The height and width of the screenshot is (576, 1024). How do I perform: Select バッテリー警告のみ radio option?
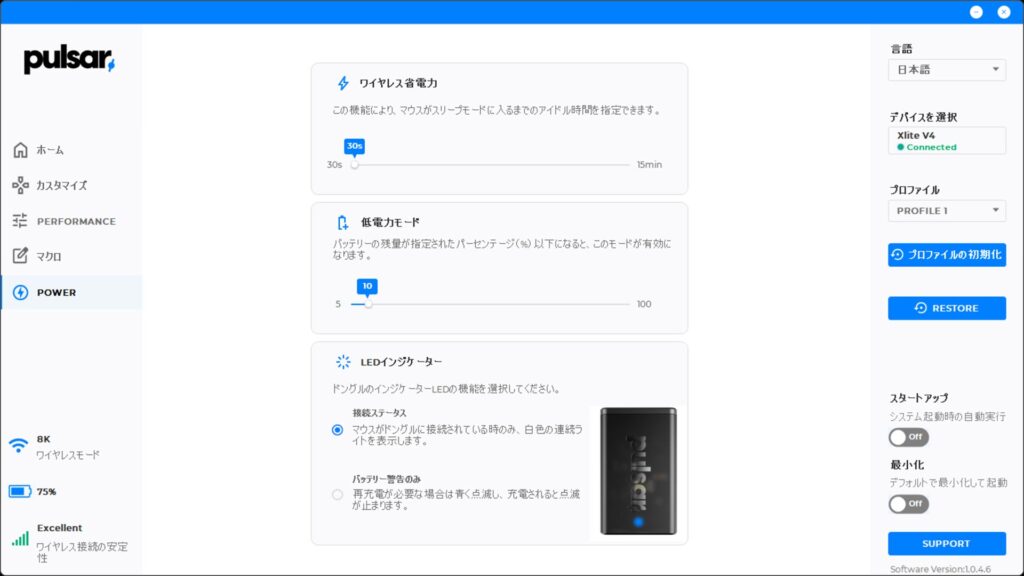(x=337, y=494)
